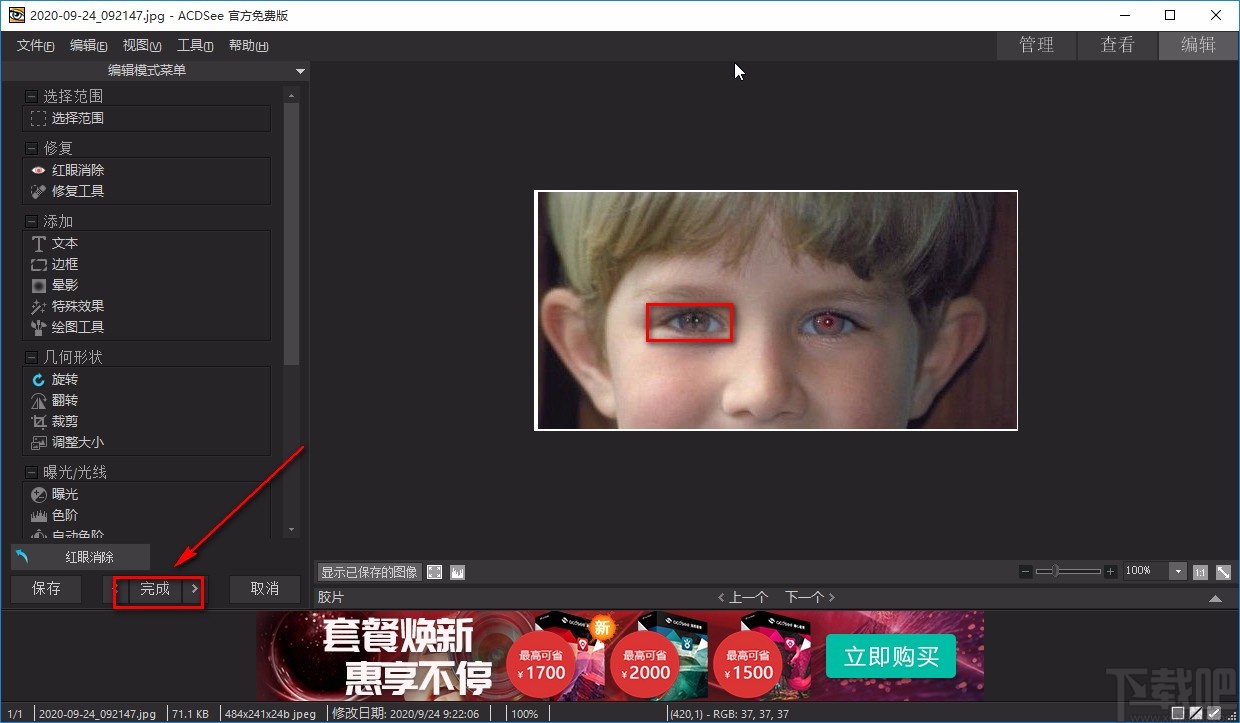This screenshot has height=723, width=1240.
Task: Show the histogram icon next to full screen
Action: (457, 572)
